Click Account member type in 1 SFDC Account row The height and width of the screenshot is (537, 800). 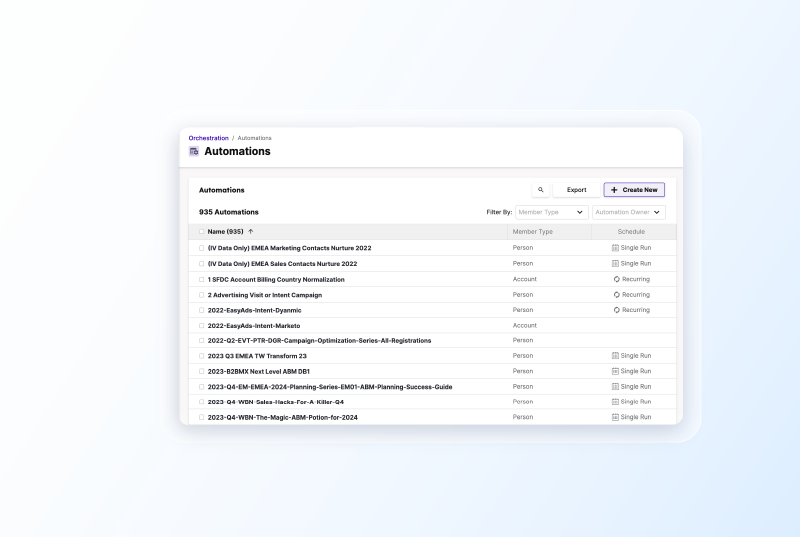click(524, 279)
